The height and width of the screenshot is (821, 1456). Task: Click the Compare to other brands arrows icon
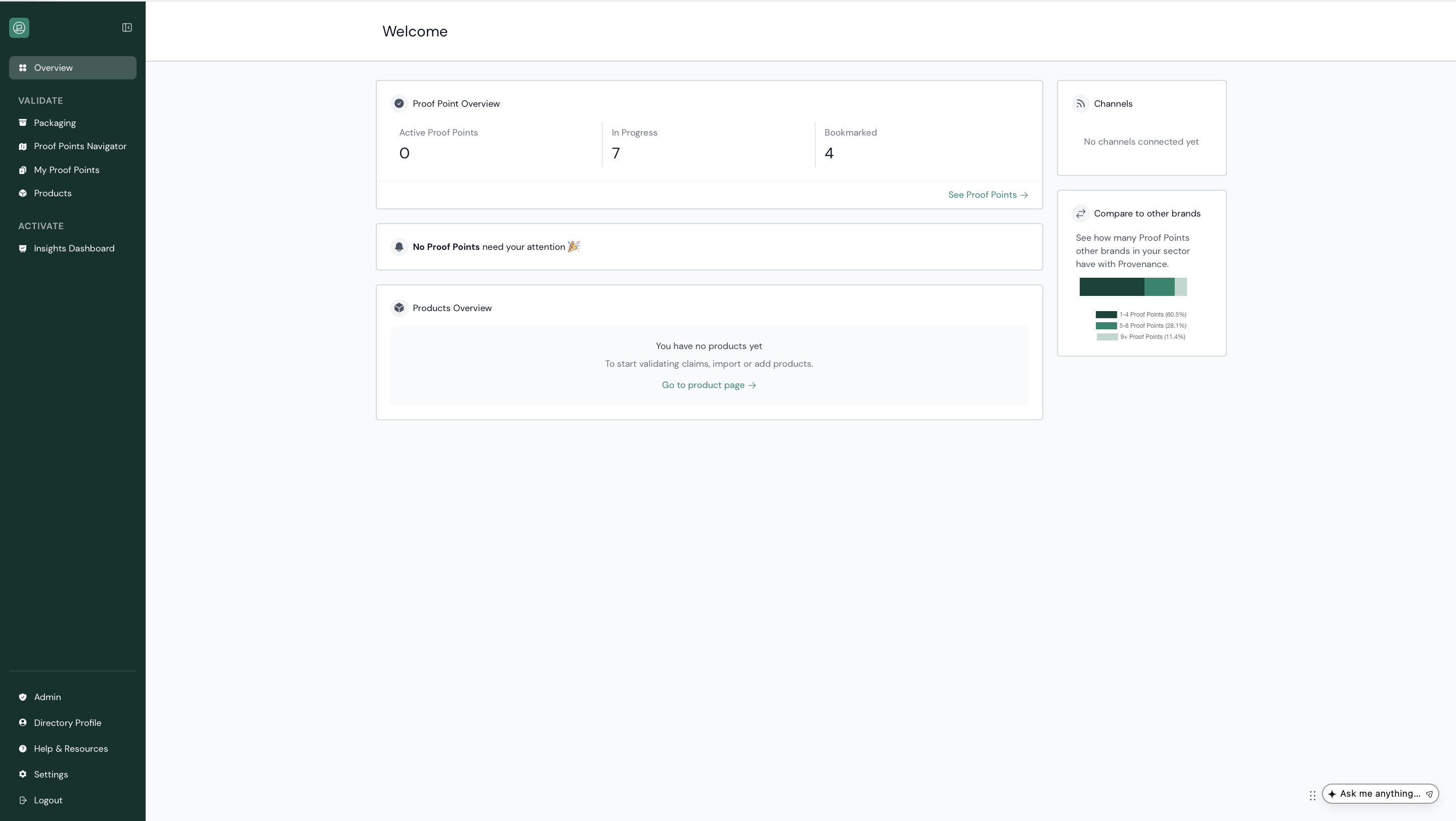[1081, 214]
